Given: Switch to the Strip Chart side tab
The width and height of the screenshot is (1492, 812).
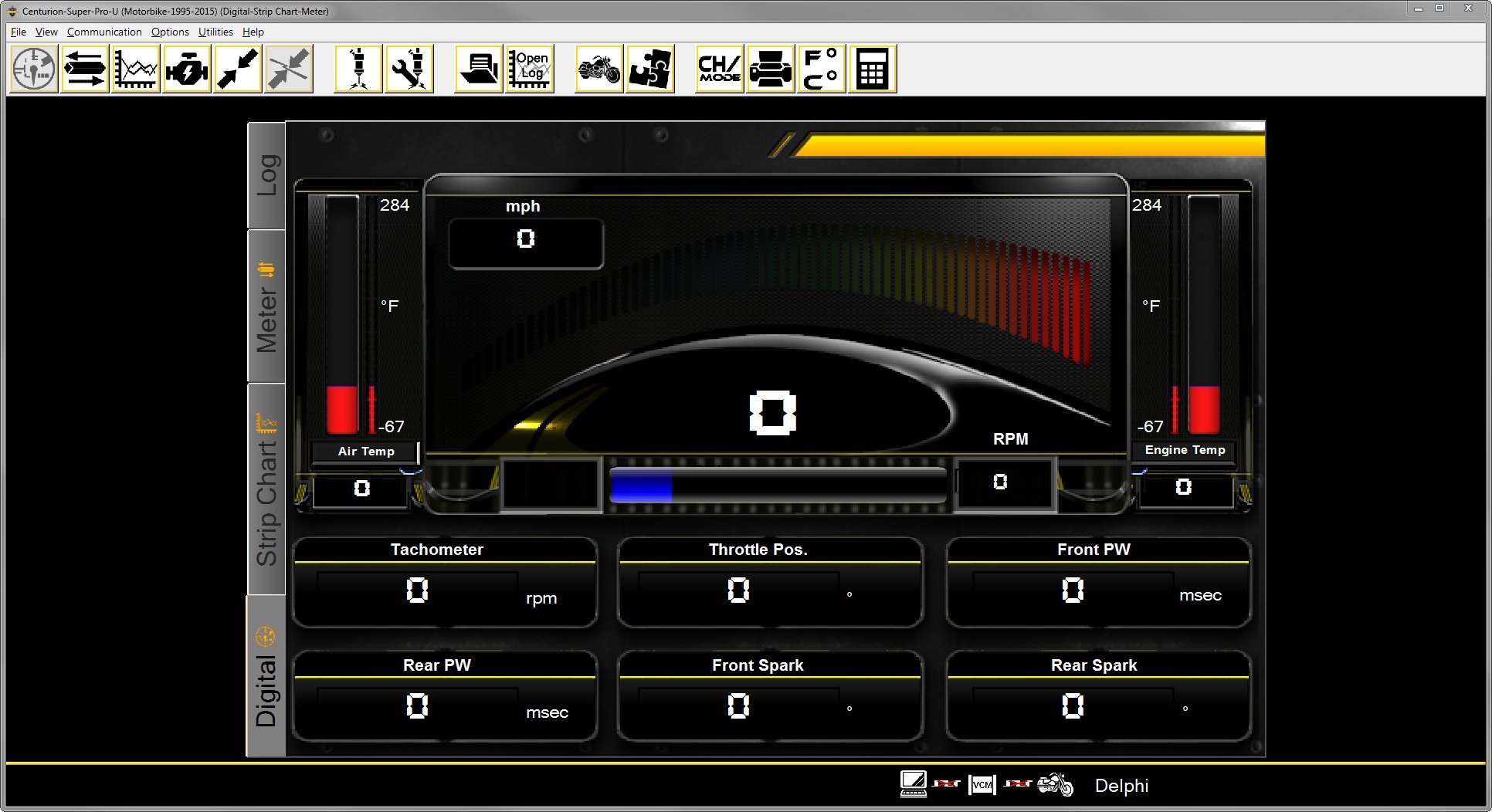Looking at the screenshot, I should tap(266, 489).
